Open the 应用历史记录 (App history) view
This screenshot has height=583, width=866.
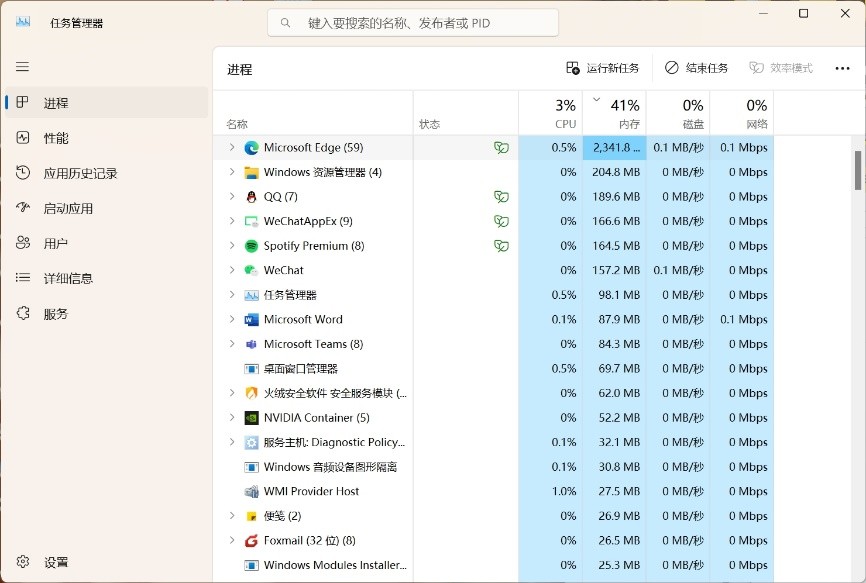[75, 172]
